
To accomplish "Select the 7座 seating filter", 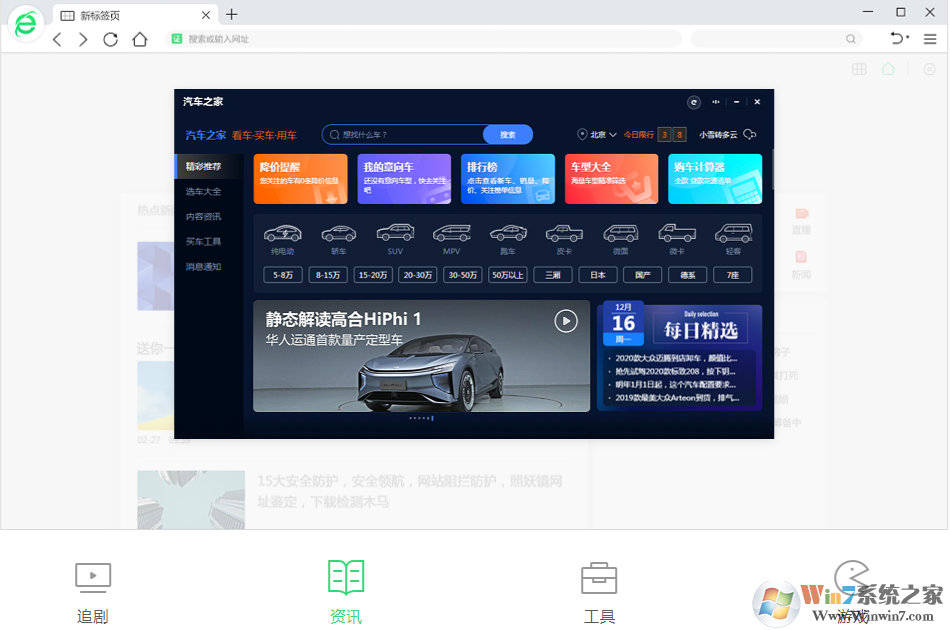I will coord(733,274).
